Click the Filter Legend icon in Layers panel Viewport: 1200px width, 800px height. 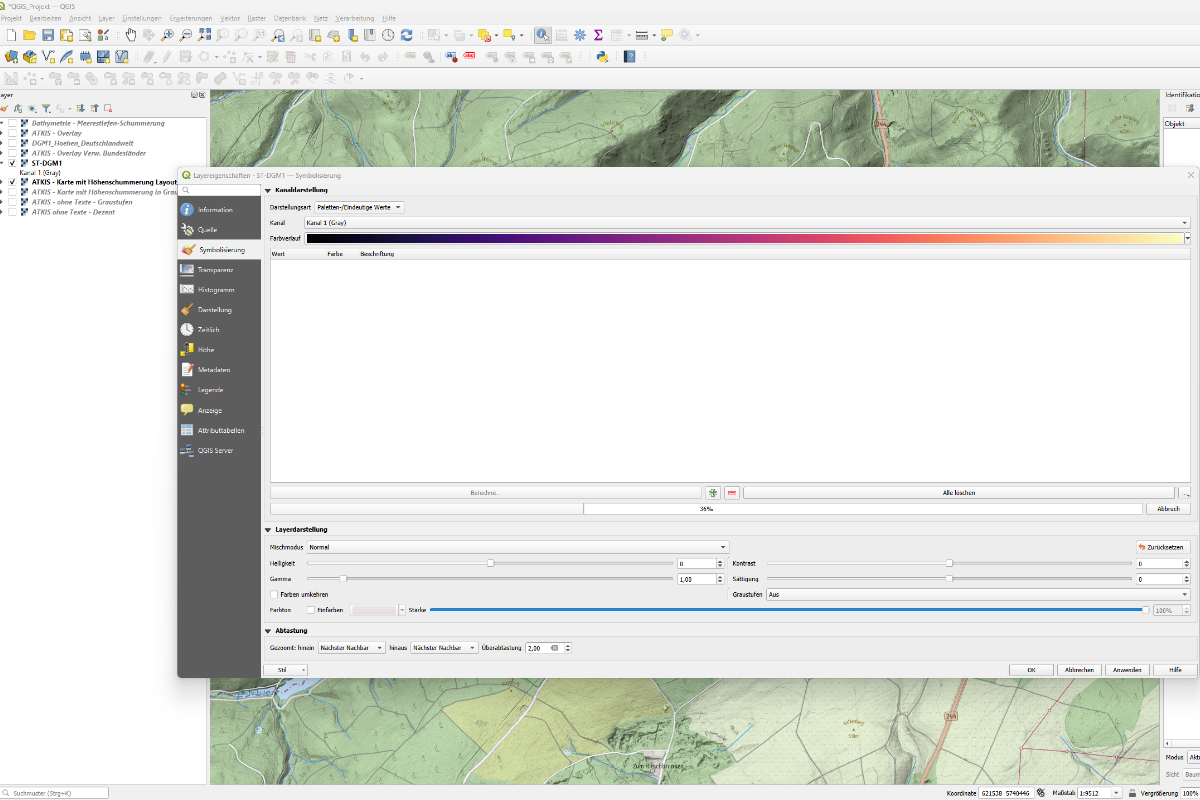click(x=46, y=108)
